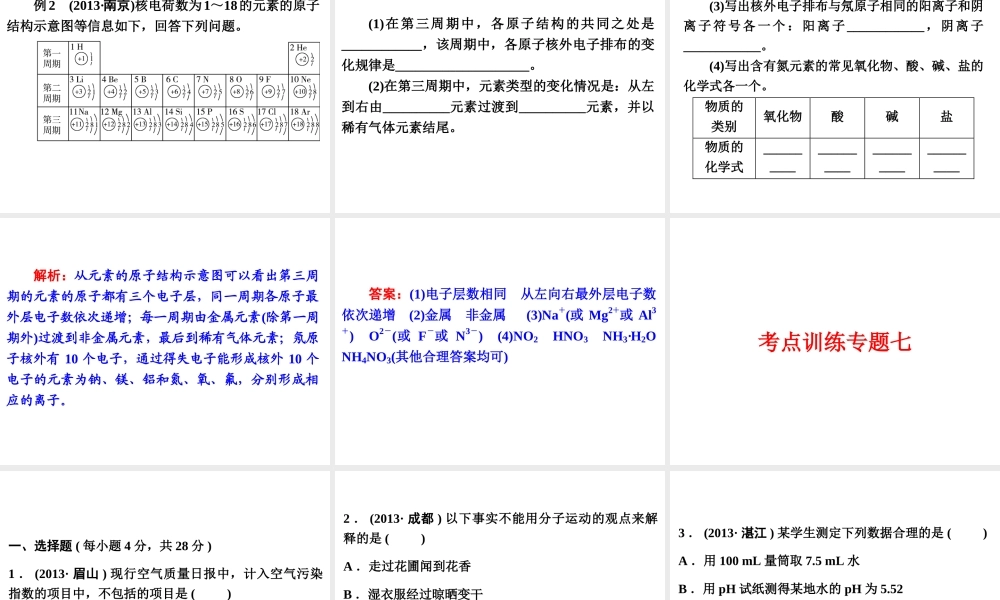Click option B 湿衣服经过晾晒变干

(x=413, y=594)
